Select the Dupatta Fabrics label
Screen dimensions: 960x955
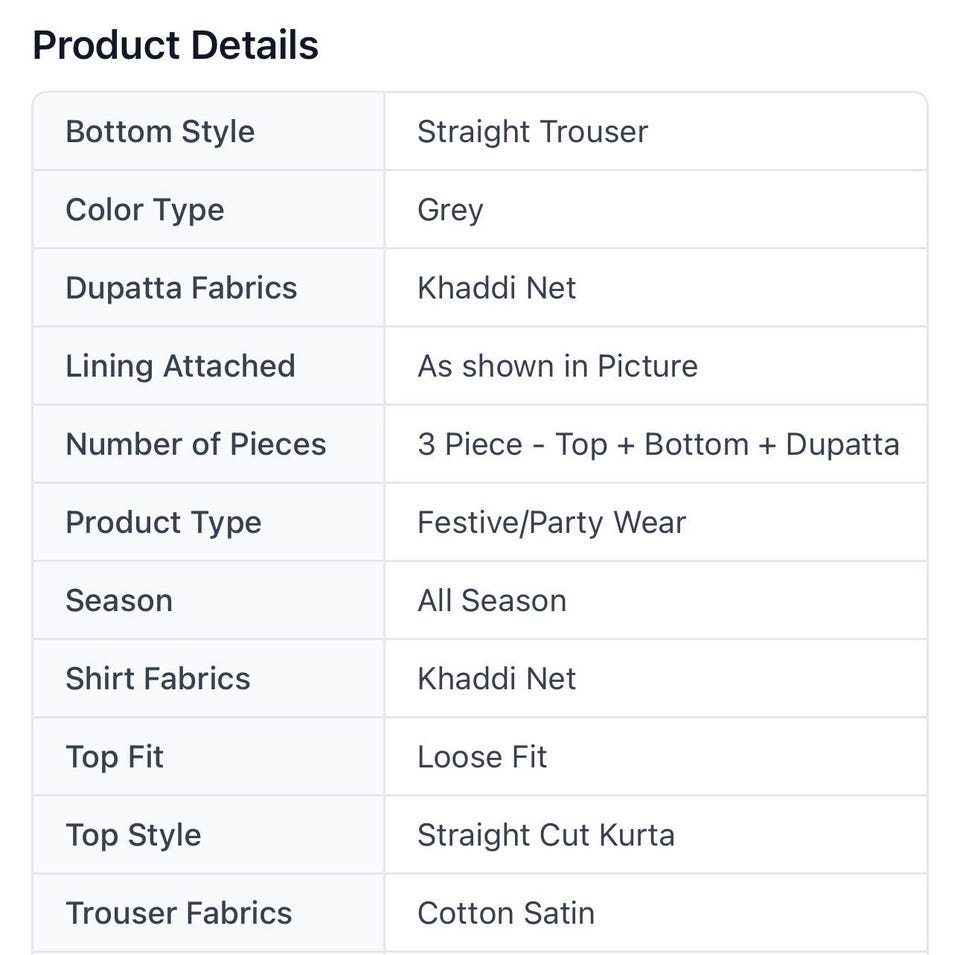181,288
